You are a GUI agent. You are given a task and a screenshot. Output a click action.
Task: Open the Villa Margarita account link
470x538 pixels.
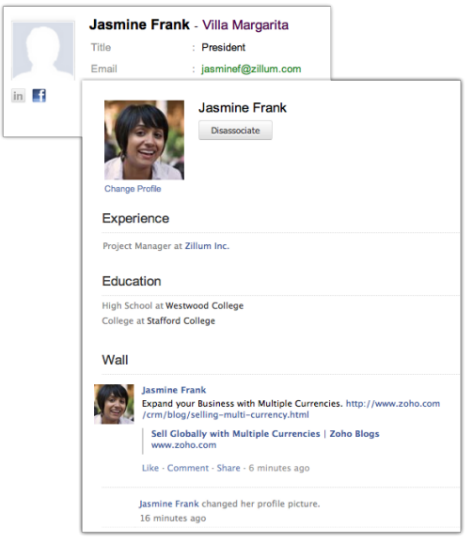point(245,25)
